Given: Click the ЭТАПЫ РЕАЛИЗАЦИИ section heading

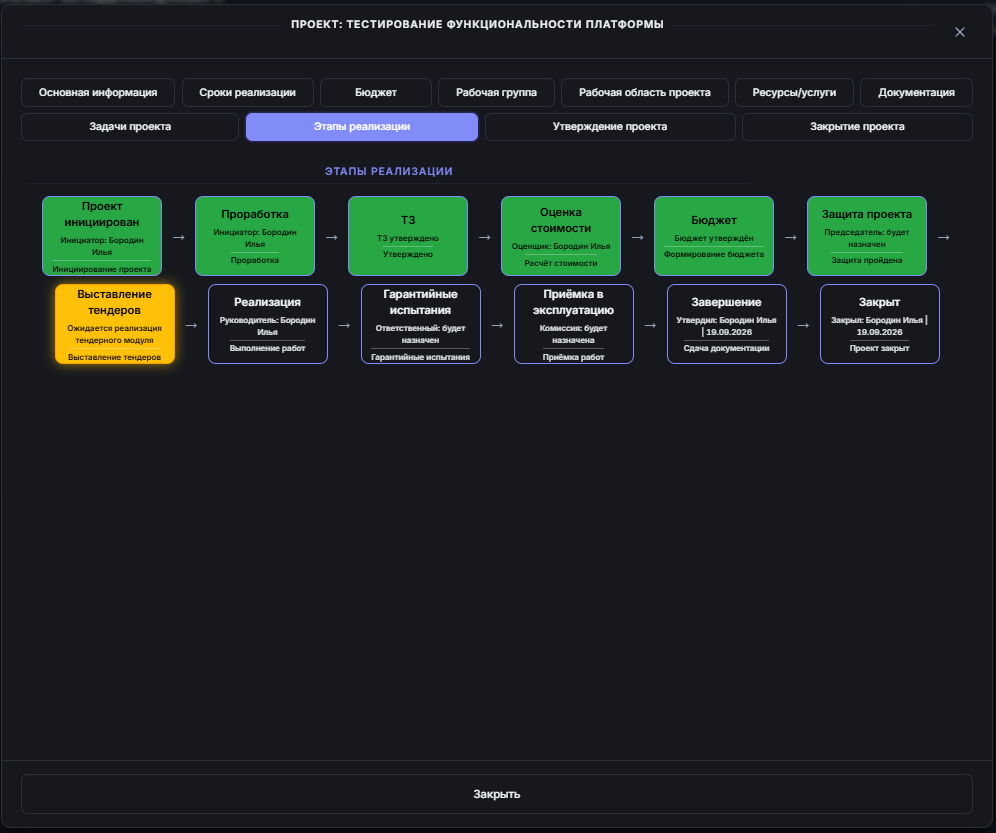Looking at the screenshot, I should 389,171.
